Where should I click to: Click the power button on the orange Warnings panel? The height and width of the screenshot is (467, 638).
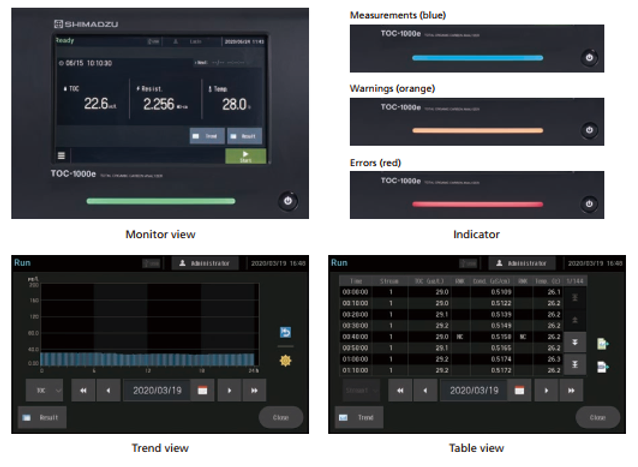589,130
